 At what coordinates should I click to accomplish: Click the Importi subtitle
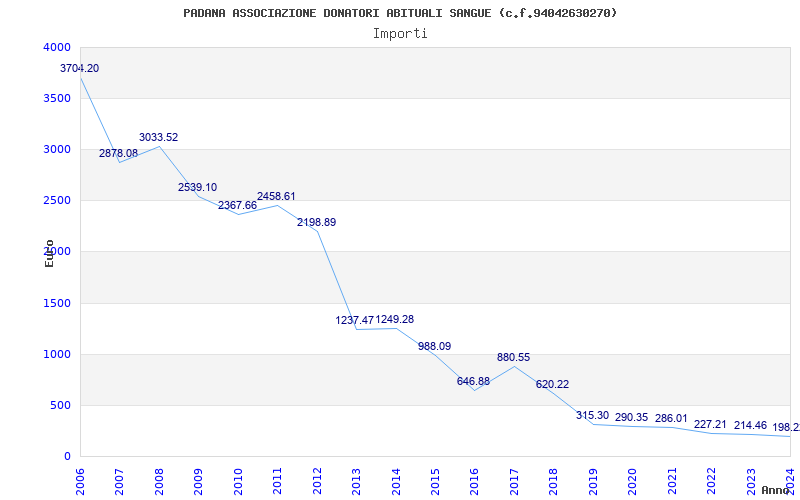(x=400, y=34)
